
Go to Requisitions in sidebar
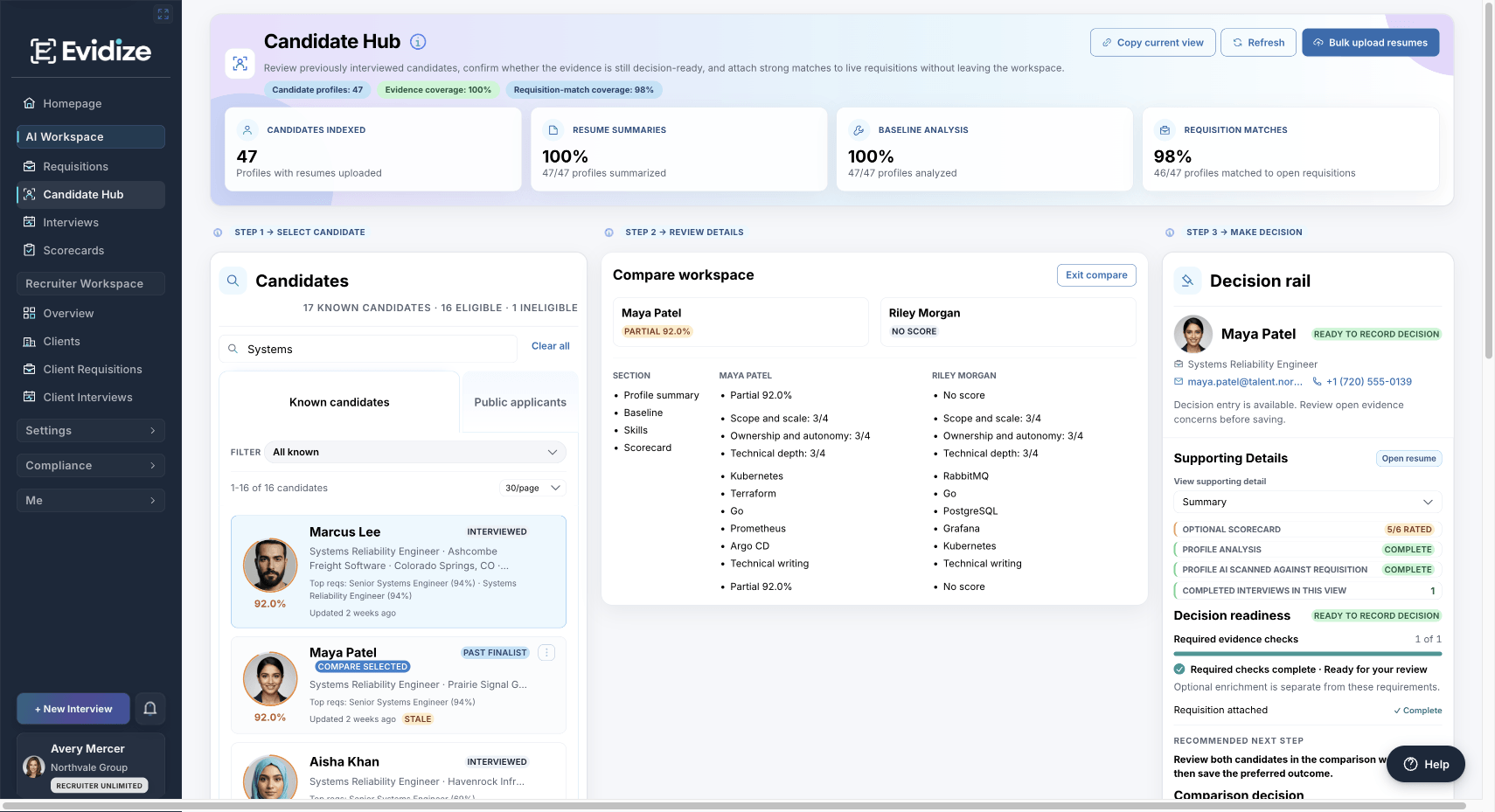click(91, 166)
